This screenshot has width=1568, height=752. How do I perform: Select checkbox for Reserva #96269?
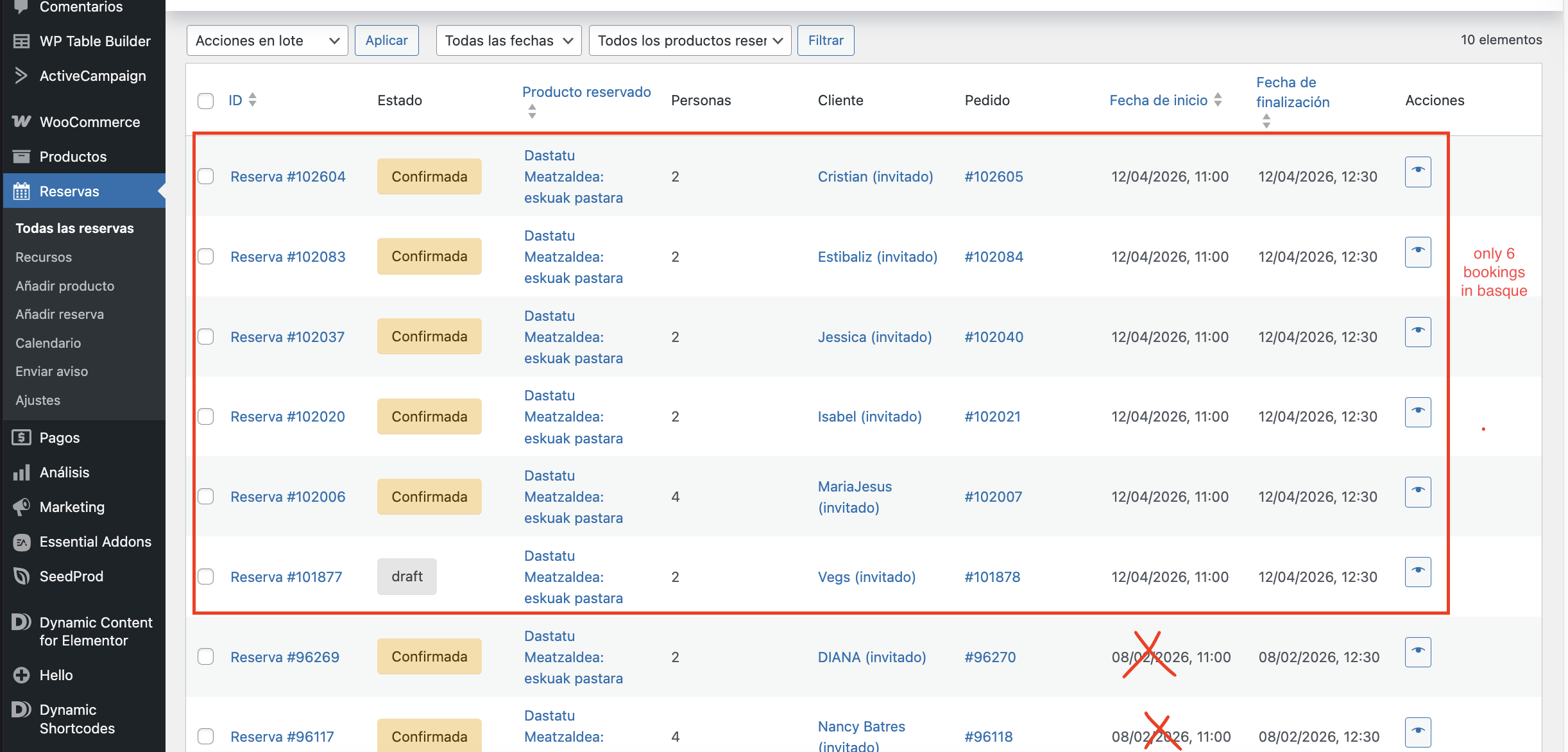click(x=205, y=656)
